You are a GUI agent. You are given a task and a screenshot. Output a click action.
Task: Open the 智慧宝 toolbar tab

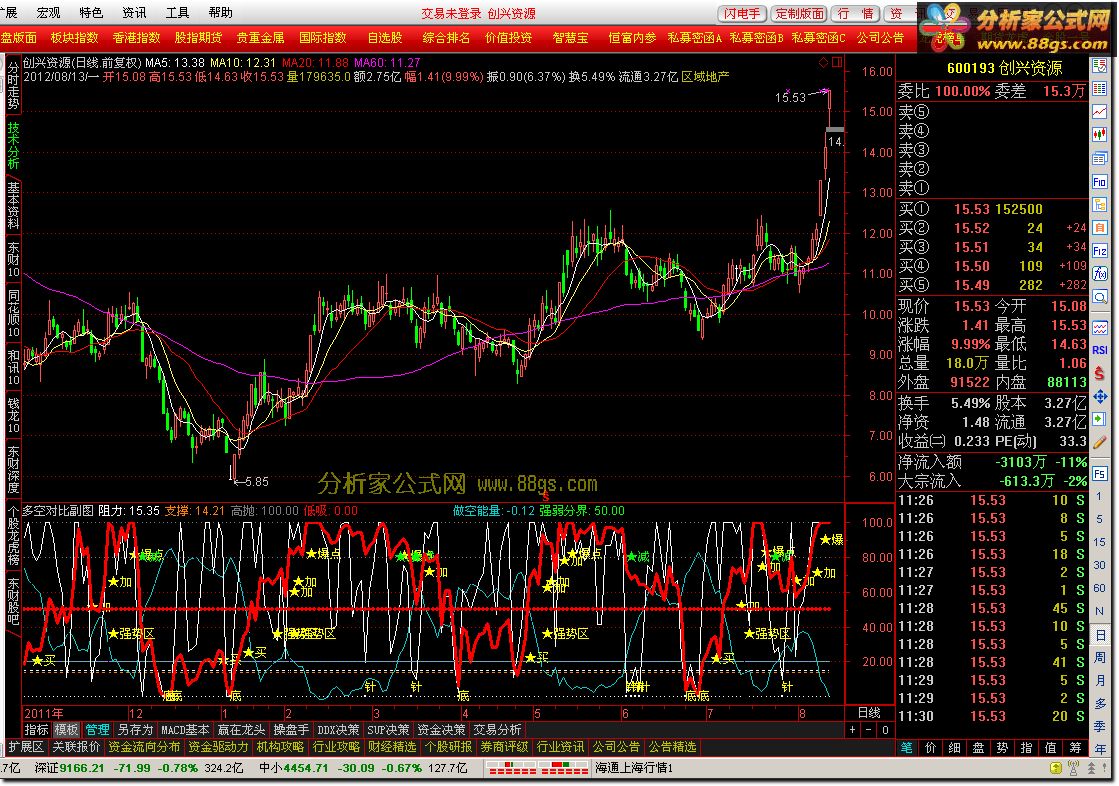(x=570, y=37)
